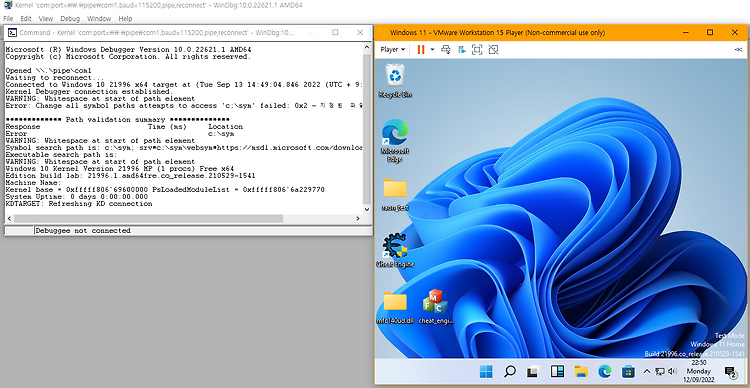This screenshot has height=388, width=750.
Task: Open the clock showing 22:50 Monday
Action: (699, 371)
